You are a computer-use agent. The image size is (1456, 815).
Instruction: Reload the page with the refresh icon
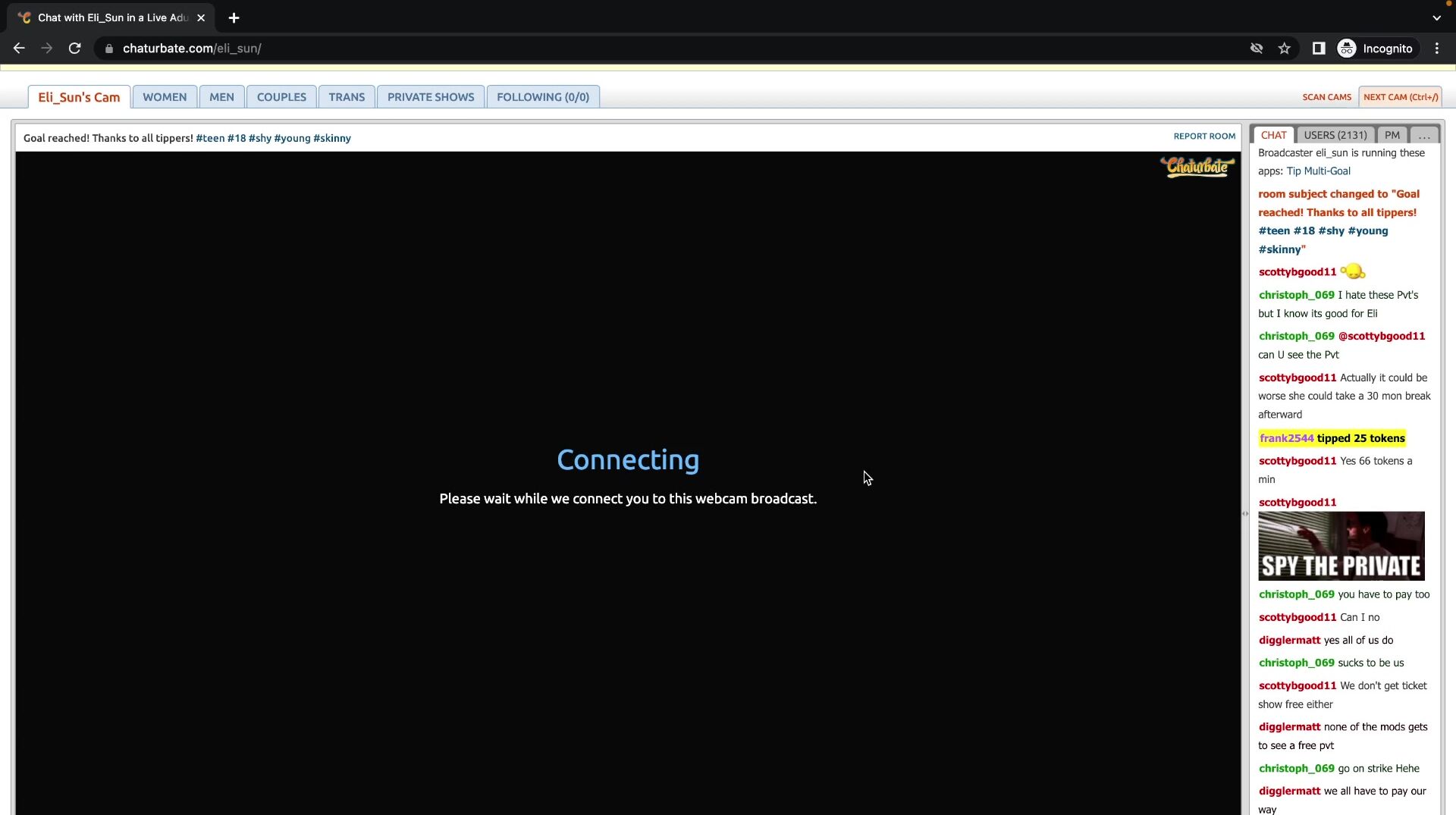74,49
